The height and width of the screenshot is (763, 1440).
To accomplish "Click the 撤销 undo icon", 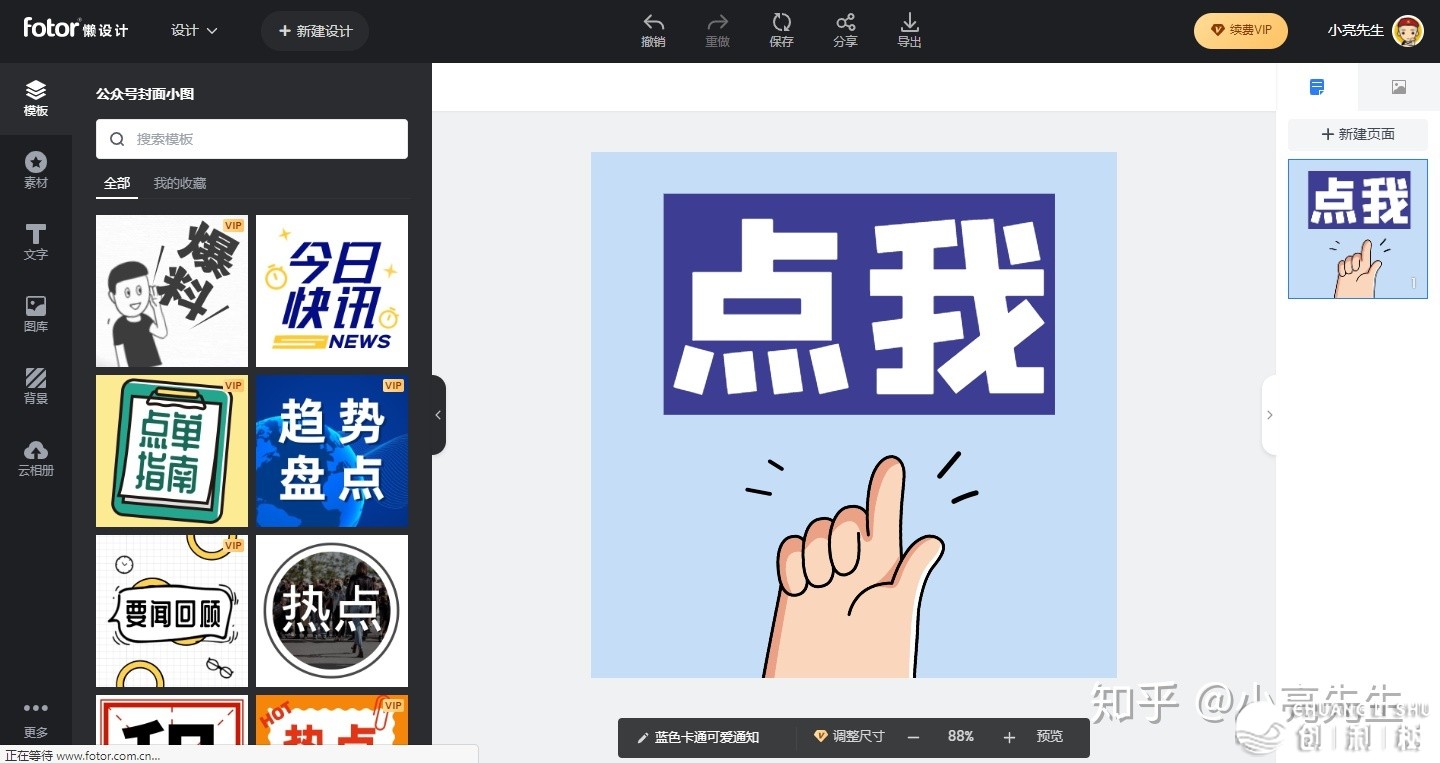I will click(653, 22).
